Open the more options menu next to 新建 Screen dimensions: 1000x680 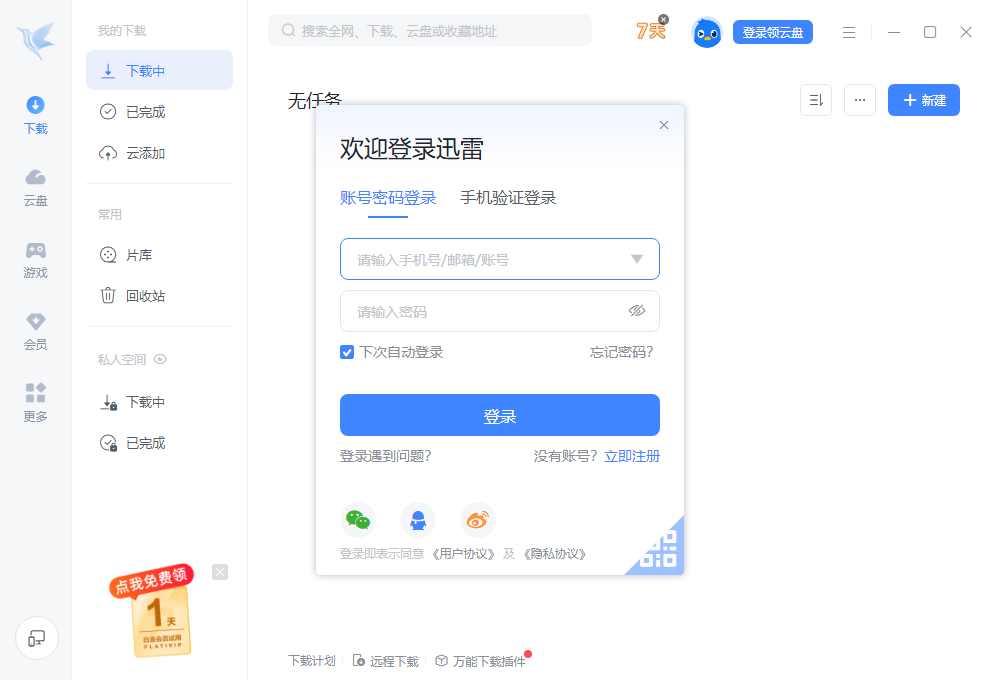tap(859, 100)
